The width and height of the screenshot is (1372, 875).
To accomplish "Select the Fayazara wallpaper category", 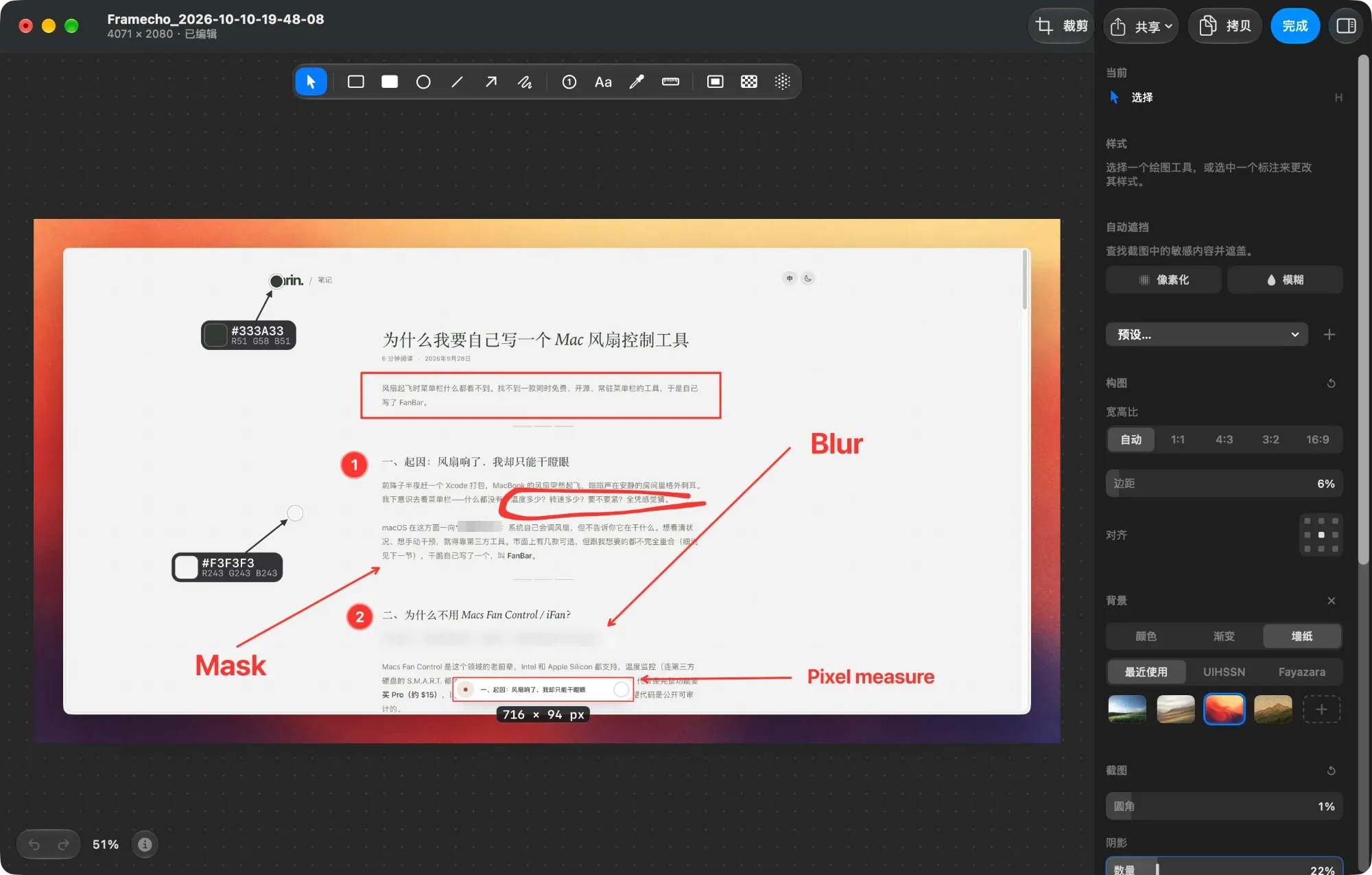I will tap(1301, 672).
